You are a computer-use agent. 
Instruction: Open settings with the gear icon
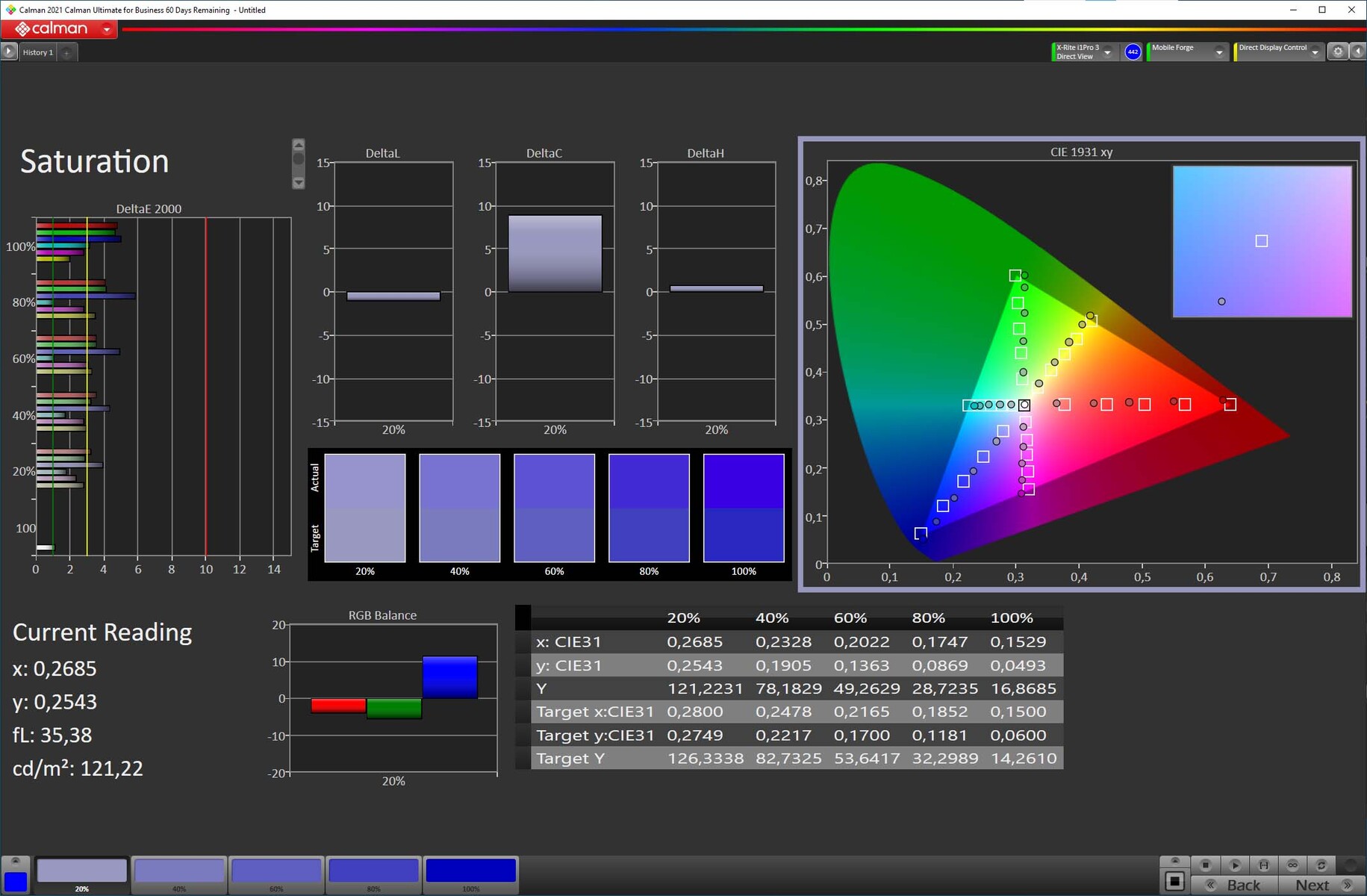(1338, 52)
